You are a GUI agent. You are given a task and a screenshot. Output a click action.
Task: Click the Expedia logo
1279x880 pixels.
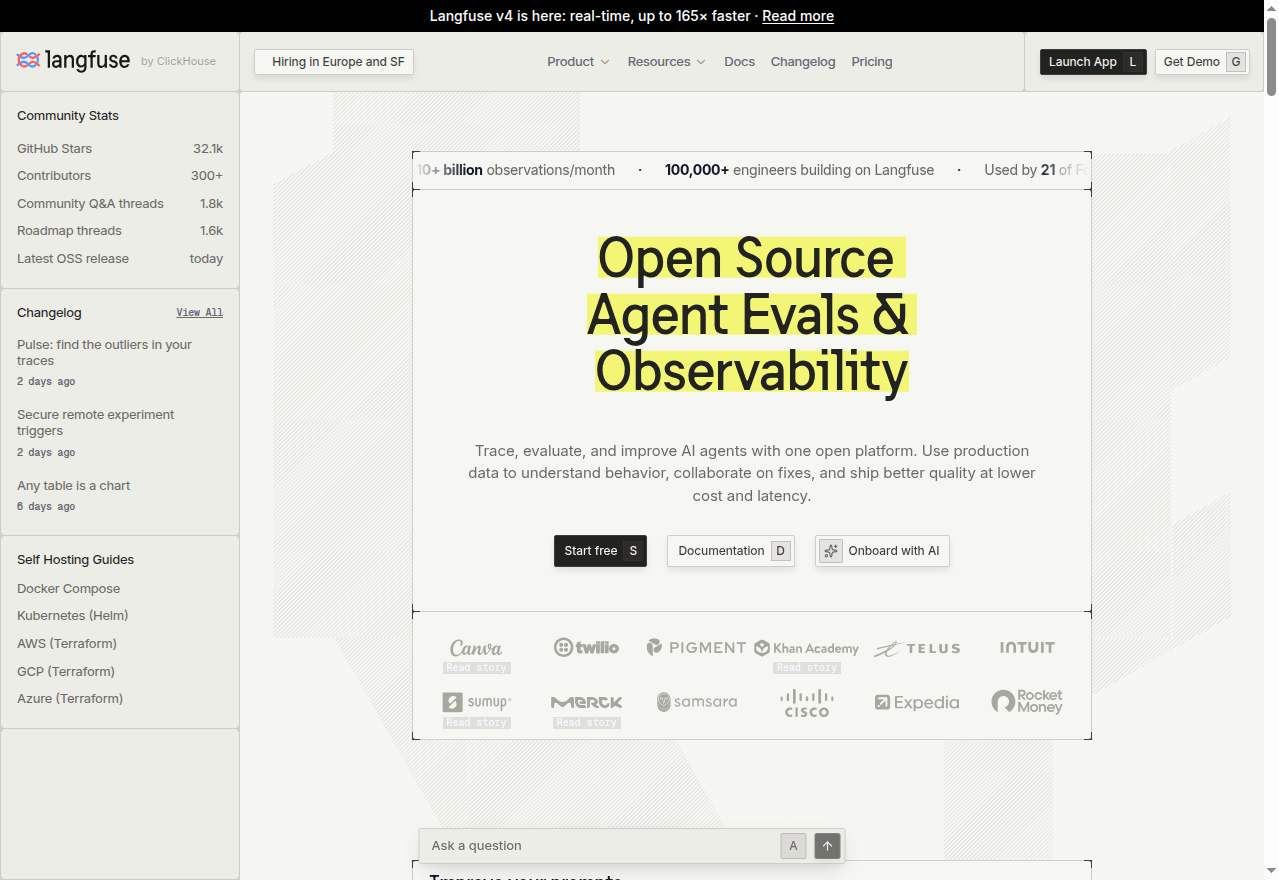[917, 702]
